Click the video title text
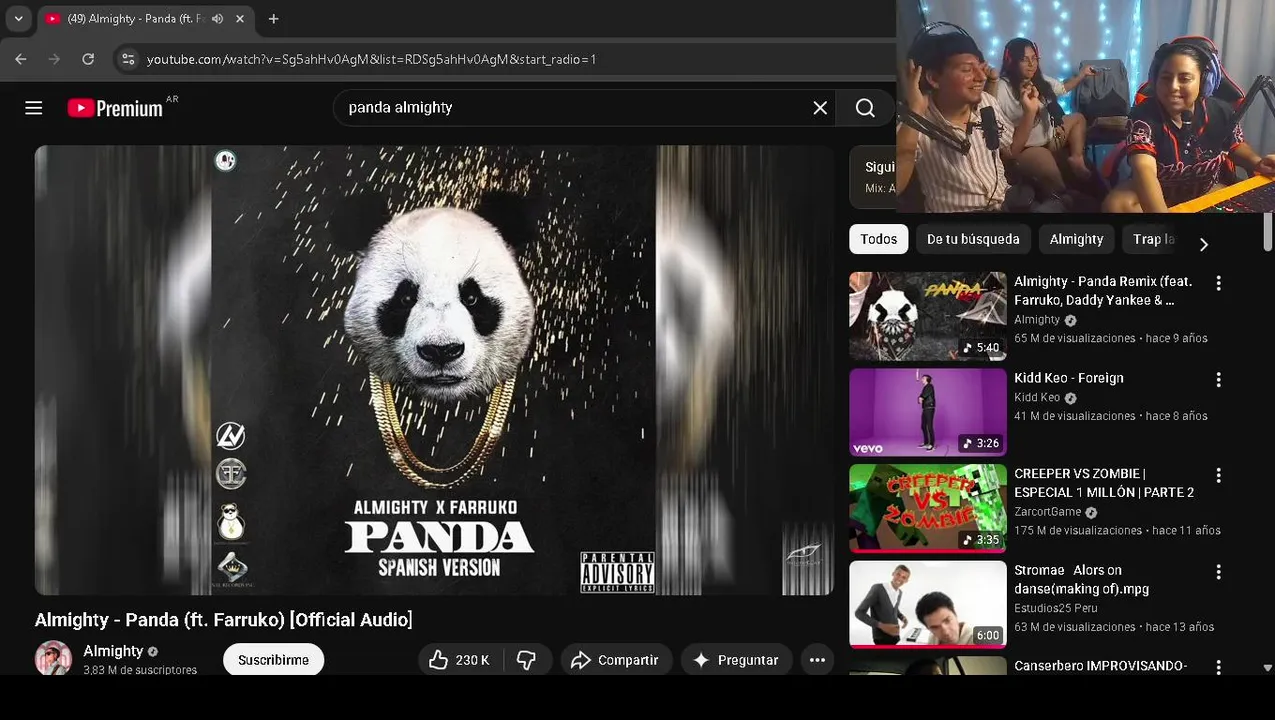 [223, 620]
